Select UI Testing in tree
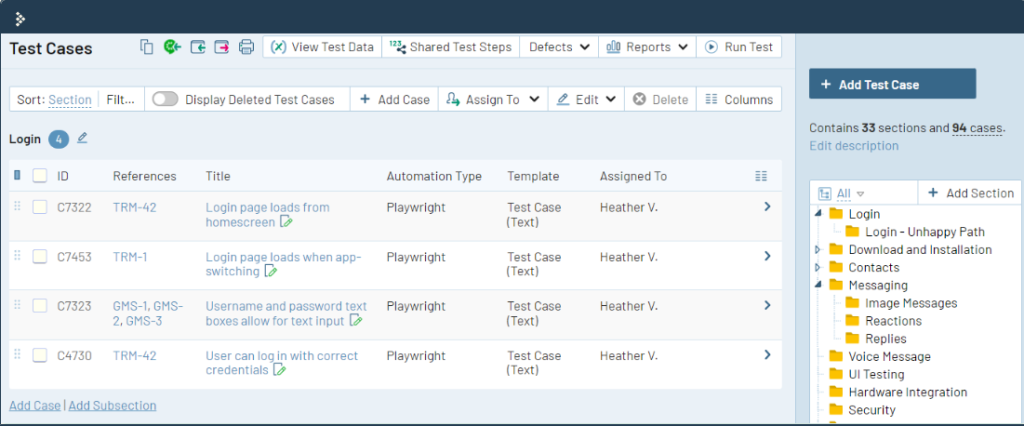 (876, 374)
